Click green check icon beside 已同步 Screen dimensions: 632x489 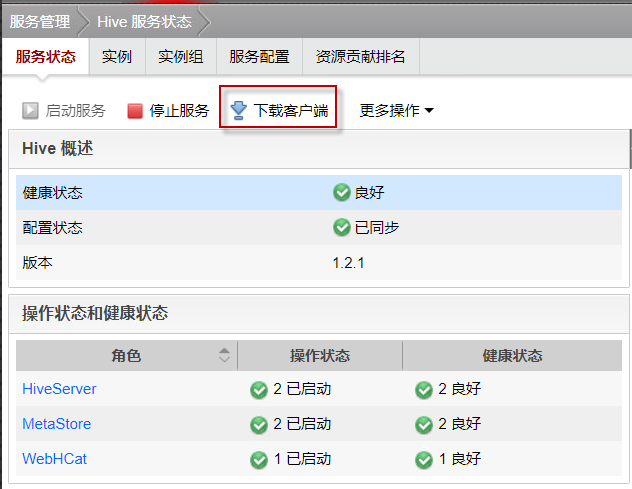click(342, 227)
